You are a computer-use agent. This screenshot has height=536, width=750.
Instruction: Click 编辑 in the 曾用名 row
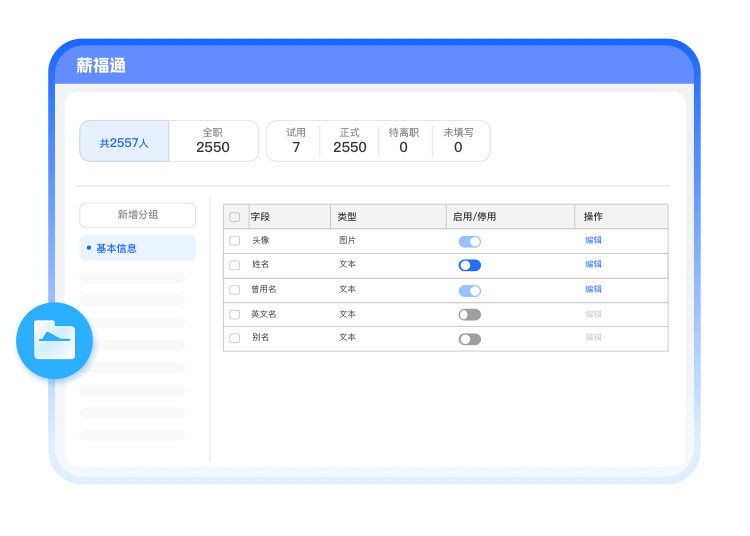[593, 289]
